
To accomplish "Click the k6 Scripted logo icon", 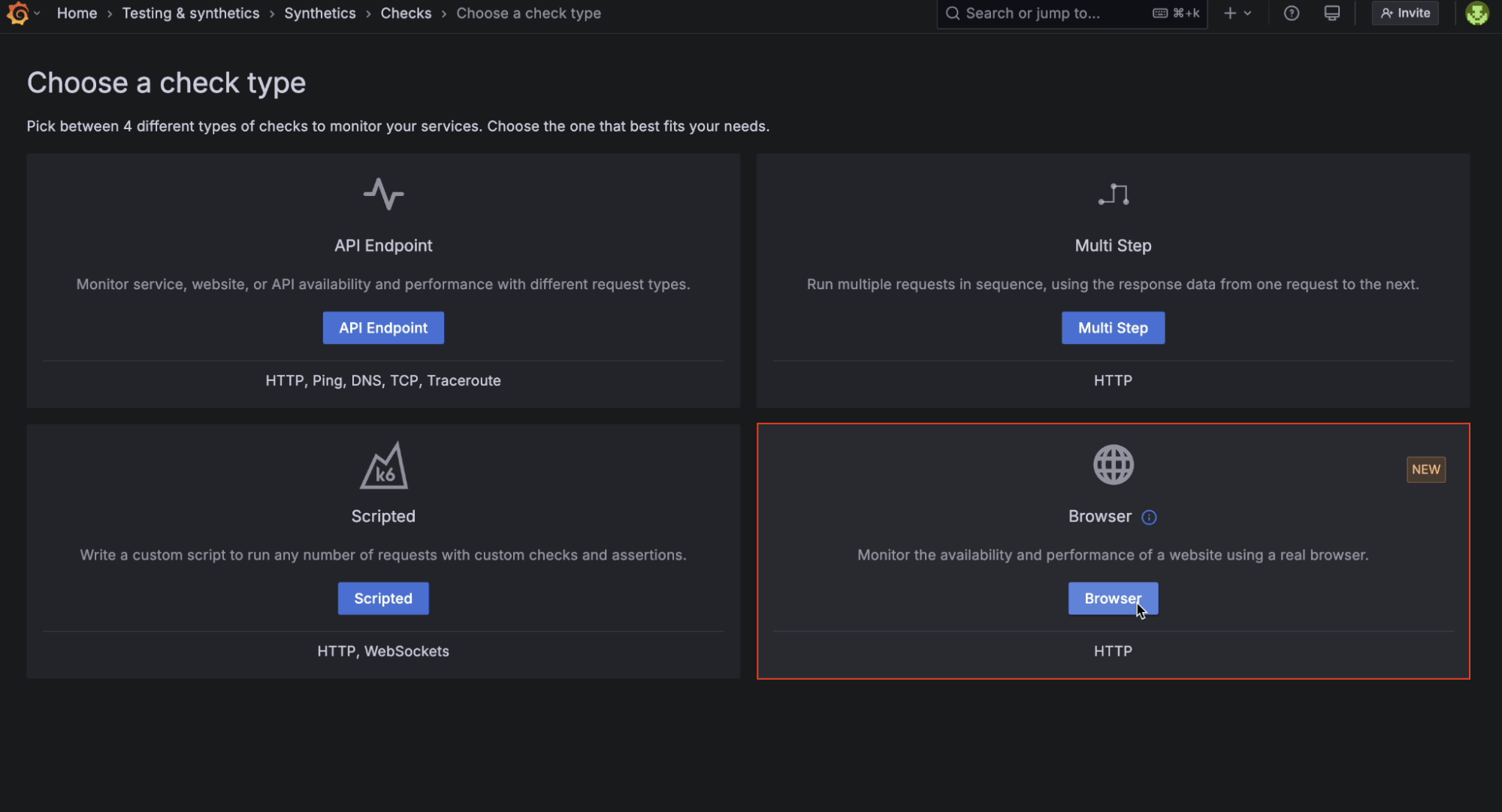I will [x=383, y=466].
